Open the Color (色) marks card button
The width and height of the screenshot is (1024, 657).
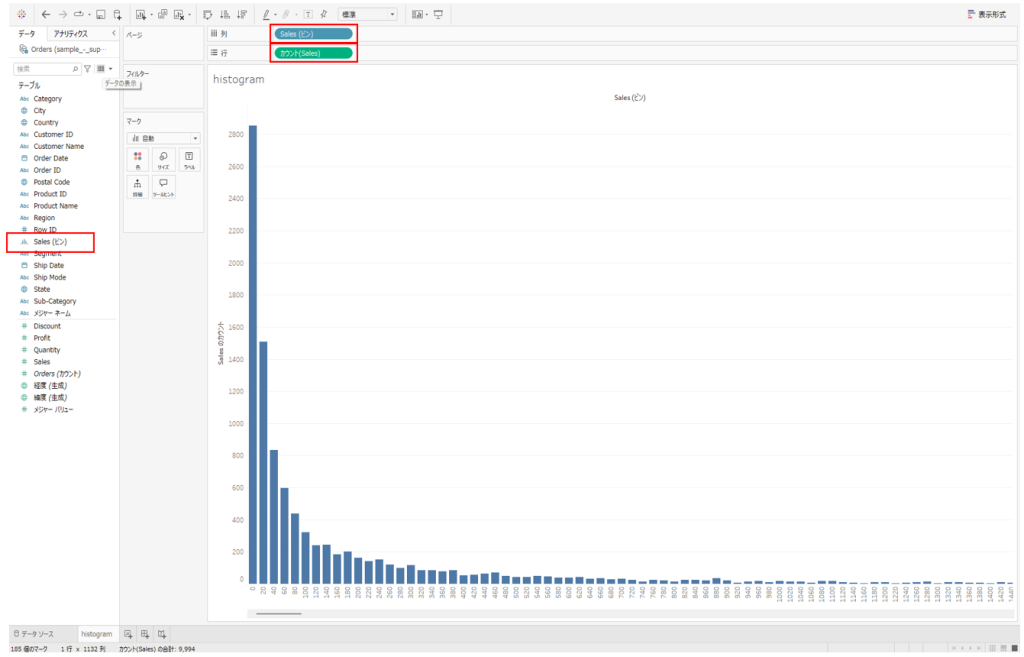click(138, 160)
